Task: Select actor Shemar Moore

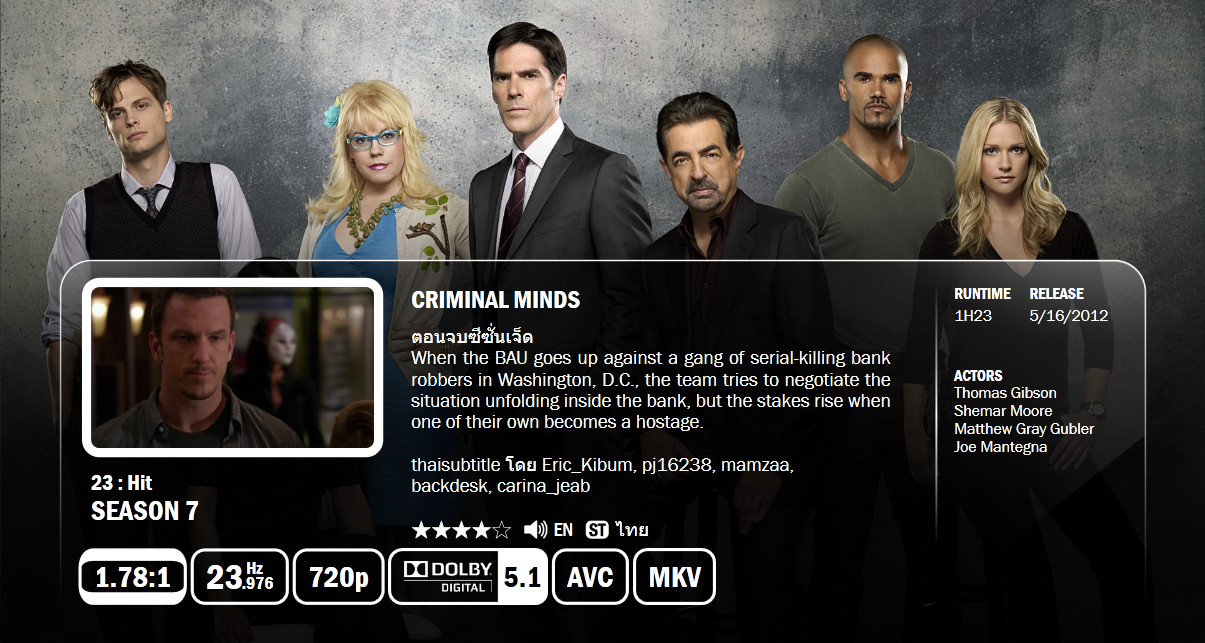Action: point(1003,411)
